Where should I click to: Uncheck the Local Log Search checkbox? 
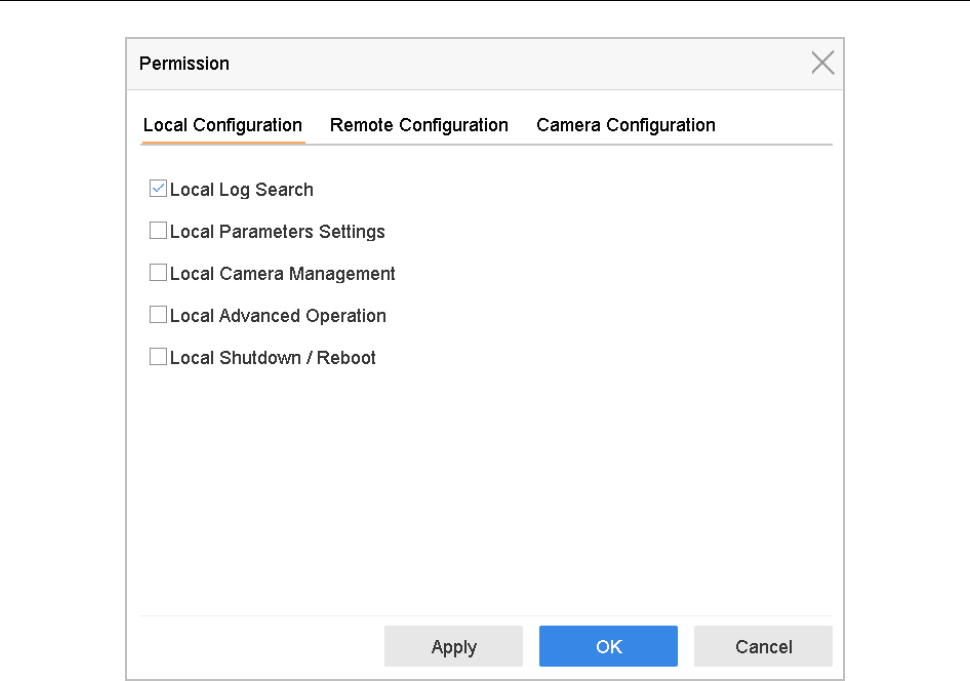[158, 189]
